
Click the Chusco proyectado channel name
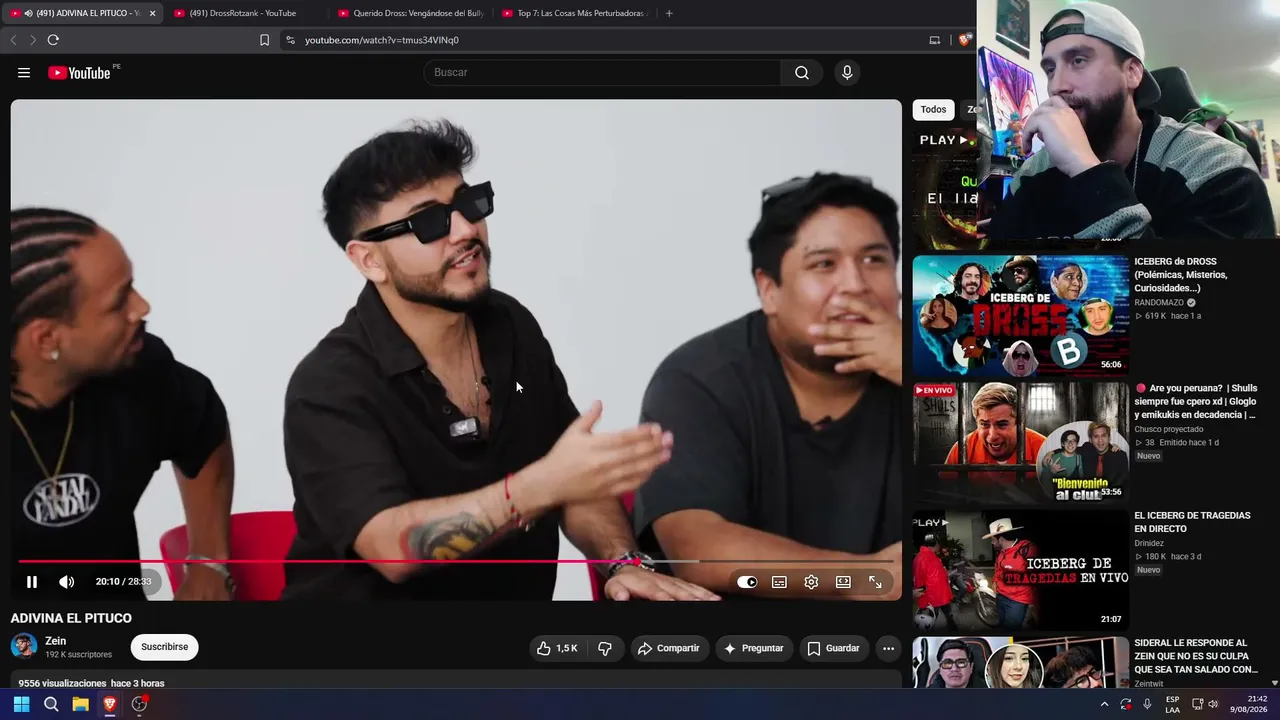coord(1169,430)
